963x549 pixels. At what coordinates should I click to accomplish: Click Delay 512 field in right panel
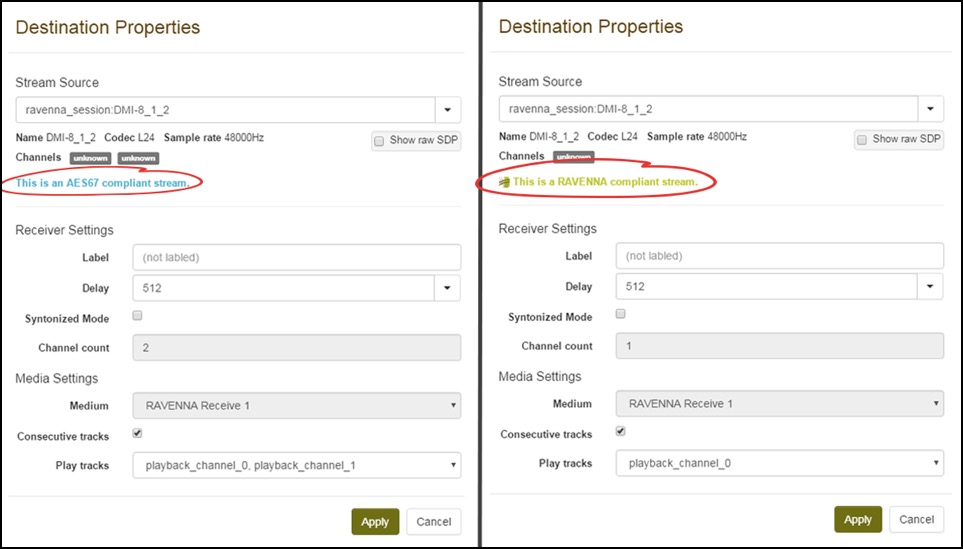coord(767,286)
